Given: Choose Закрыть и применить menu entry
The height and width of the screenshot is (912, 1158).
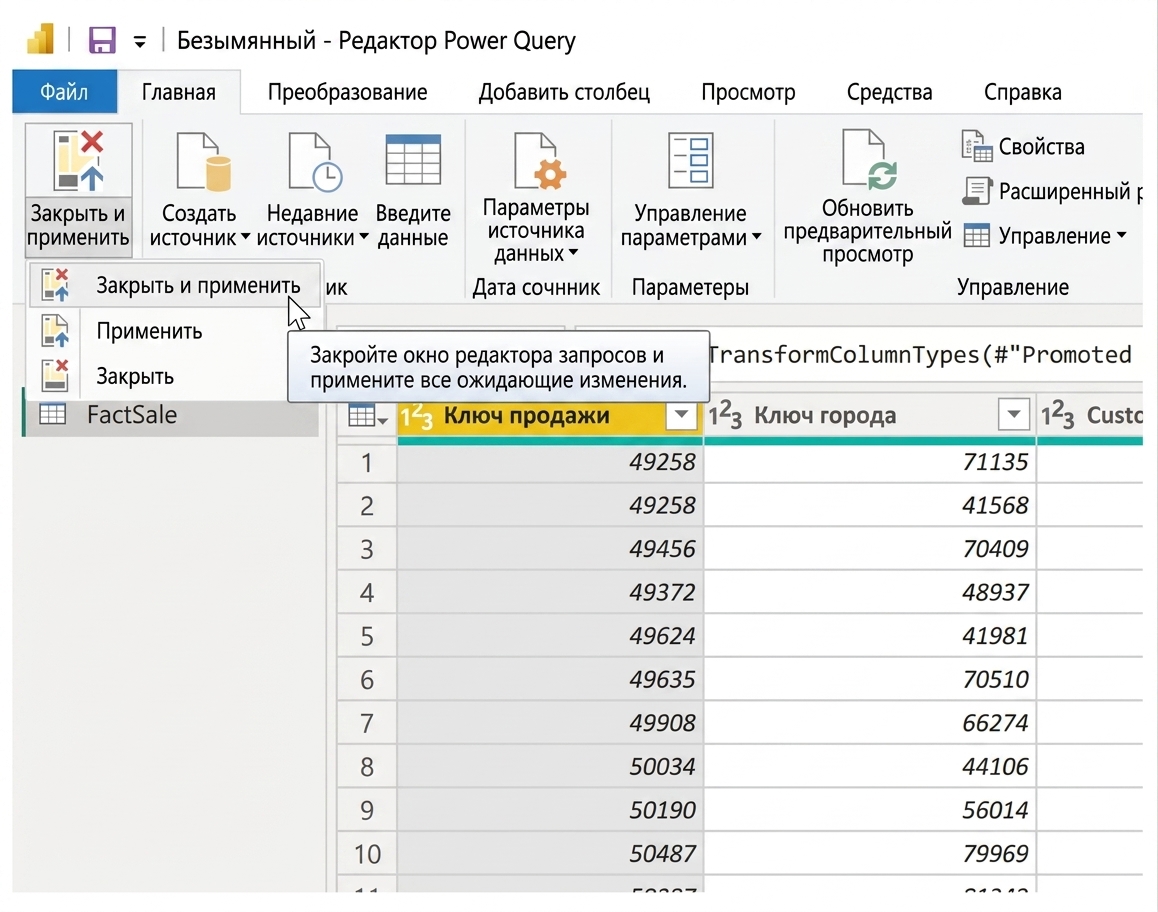Looking at the screenshot, I should click(176, 285).
